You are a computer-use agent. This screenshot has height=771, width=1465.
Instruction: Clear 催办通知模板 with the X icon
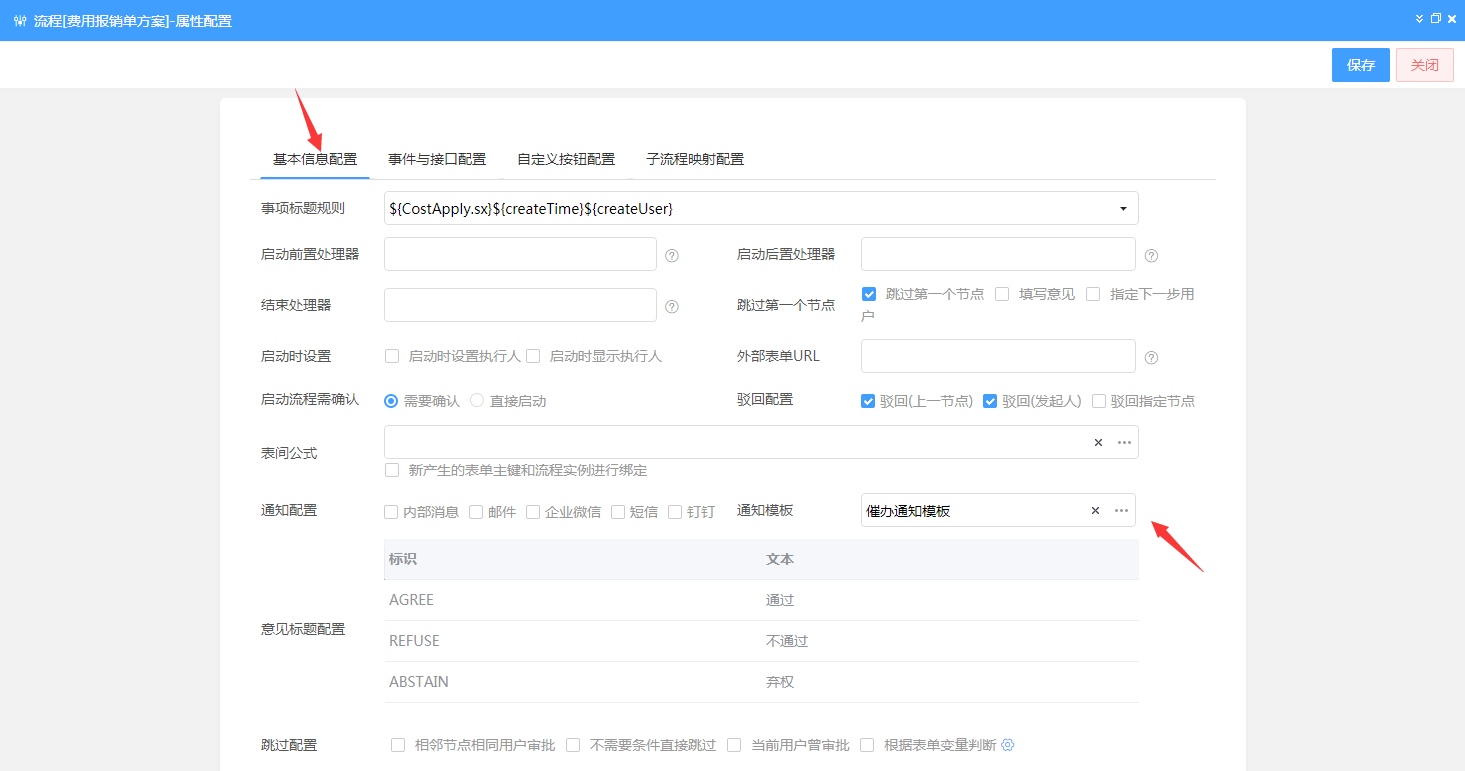pos(1095,510)
